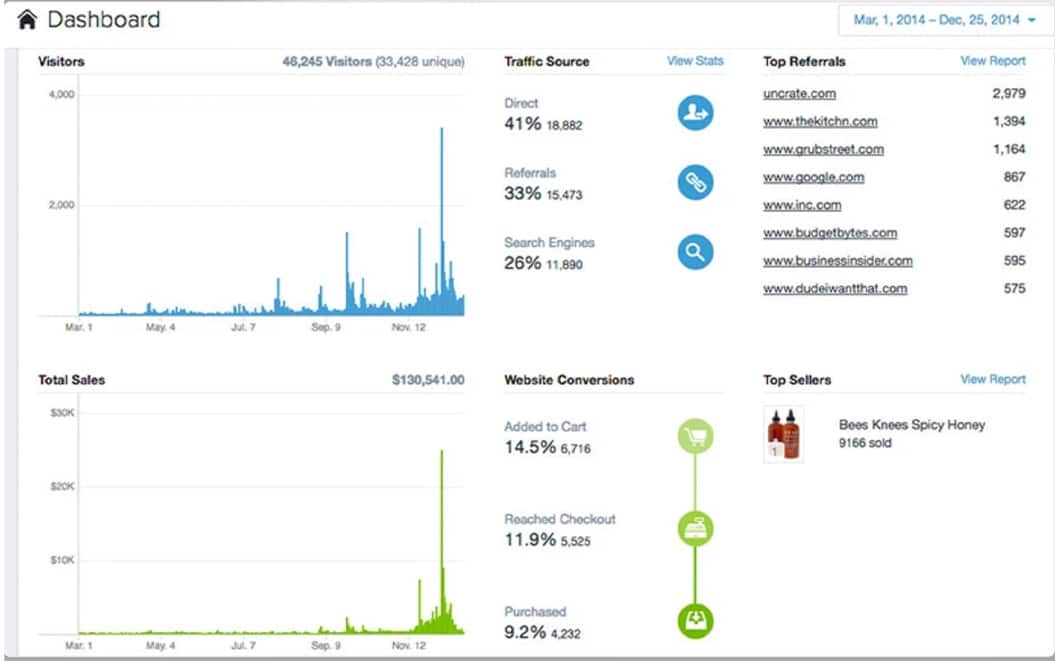Image resolution: width=1060 pixels, height=661 pixels.
Task: Open View Stats for Traffic Source
Action: 695,61
